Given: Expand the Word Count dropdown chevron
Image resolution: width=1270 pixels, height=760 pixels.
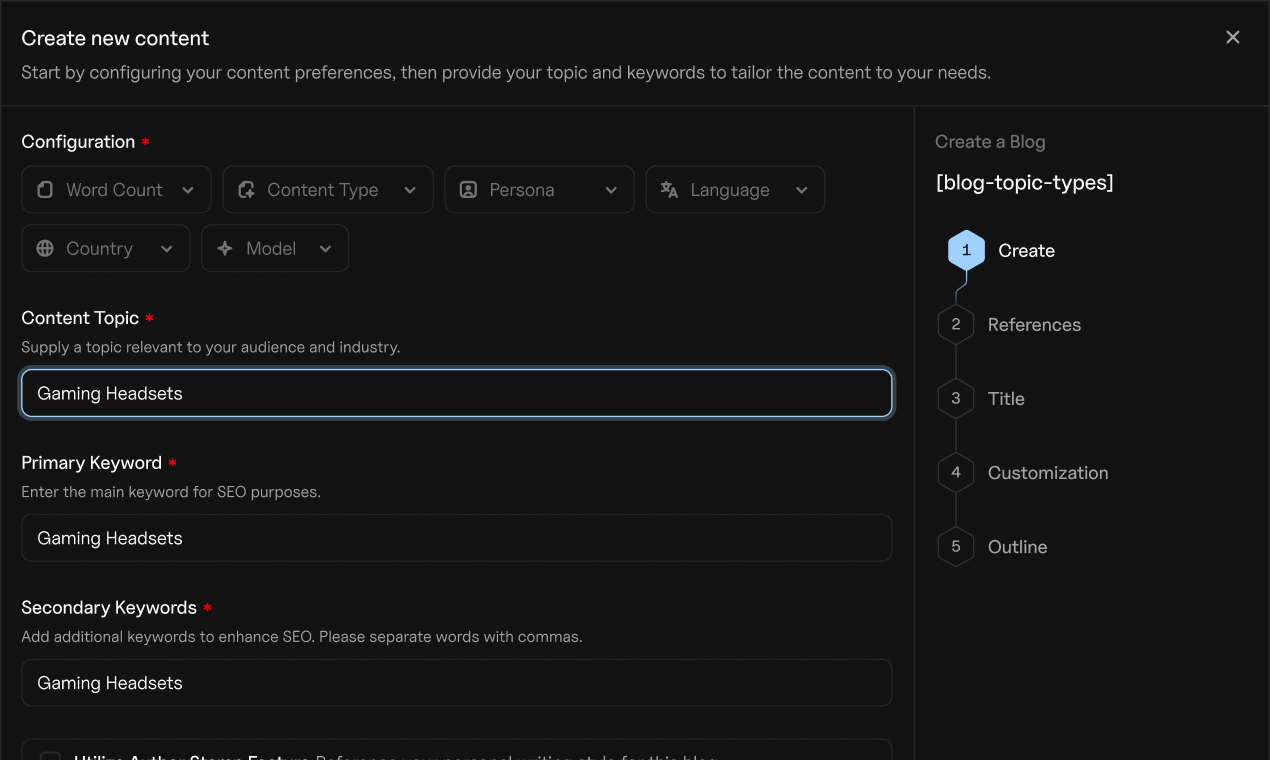Looking at the screenshot, I should coord(188,190).
